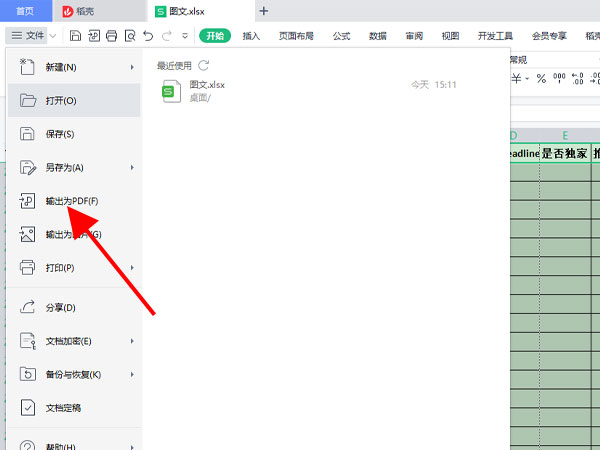
Task: Choose 分享(D) menu item
Action: pos(74,308)
